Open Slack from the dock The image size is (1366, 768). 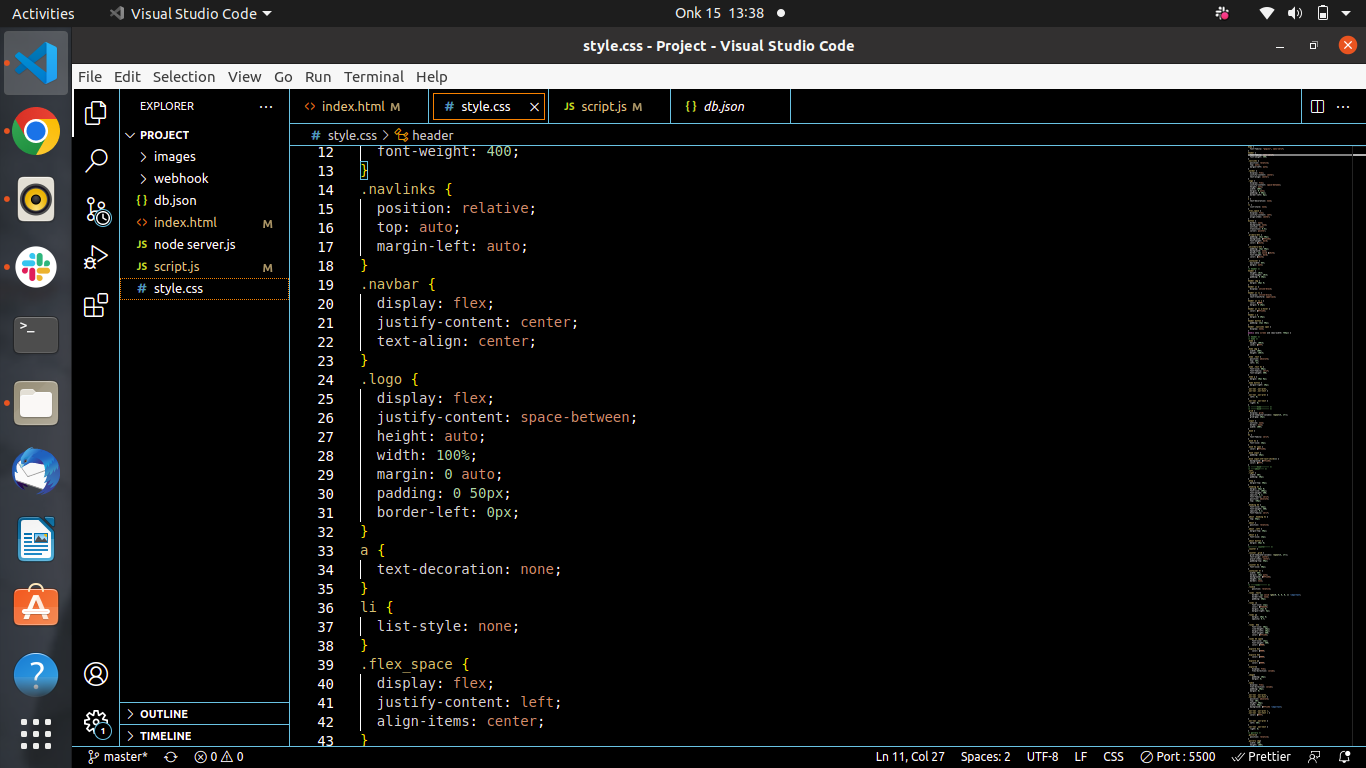[x=36, y=267]
